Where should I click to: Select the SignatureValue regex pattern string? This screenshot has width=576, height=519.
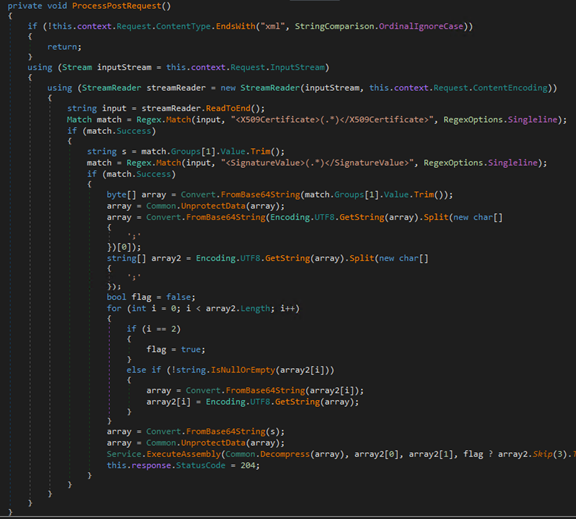tap(317, 163)
